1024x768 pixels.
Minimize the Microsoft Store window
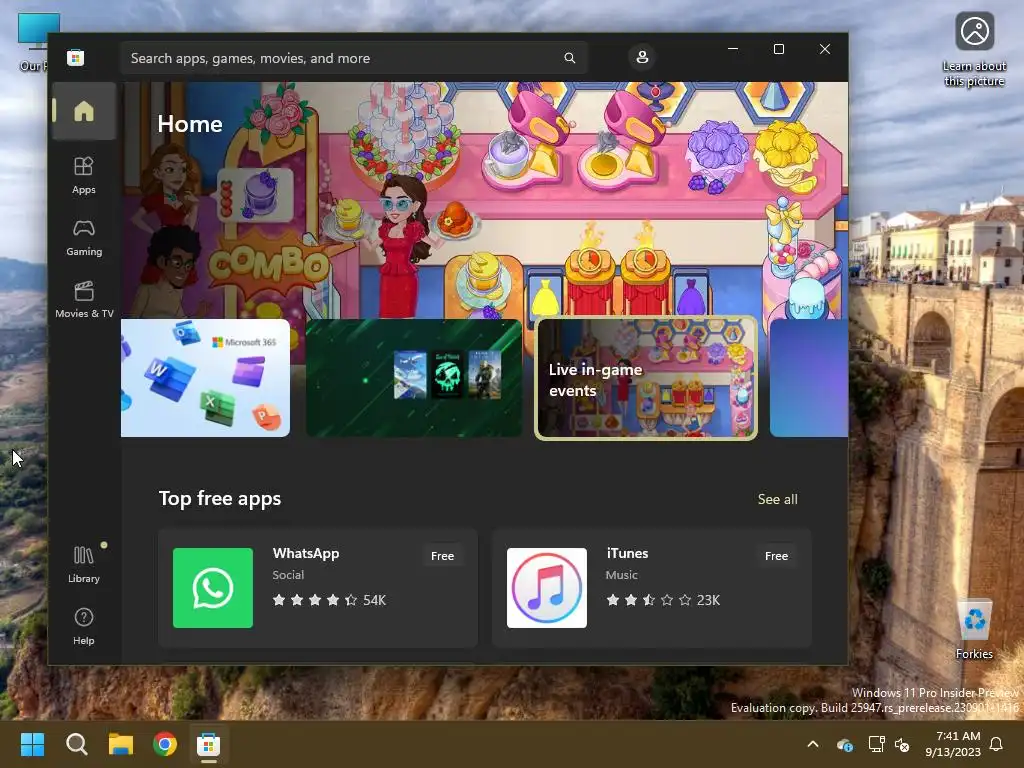(x=733, y=49)
